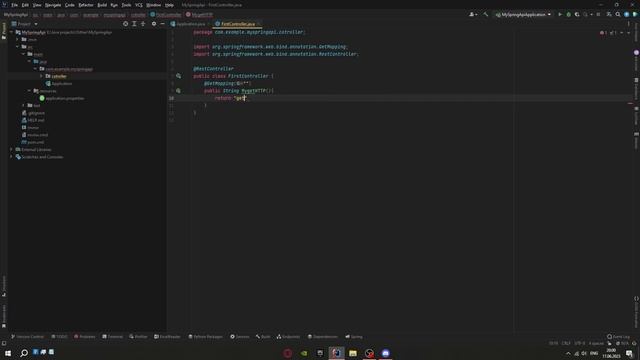Run the application with the green play button

click(x=560, y=14)
